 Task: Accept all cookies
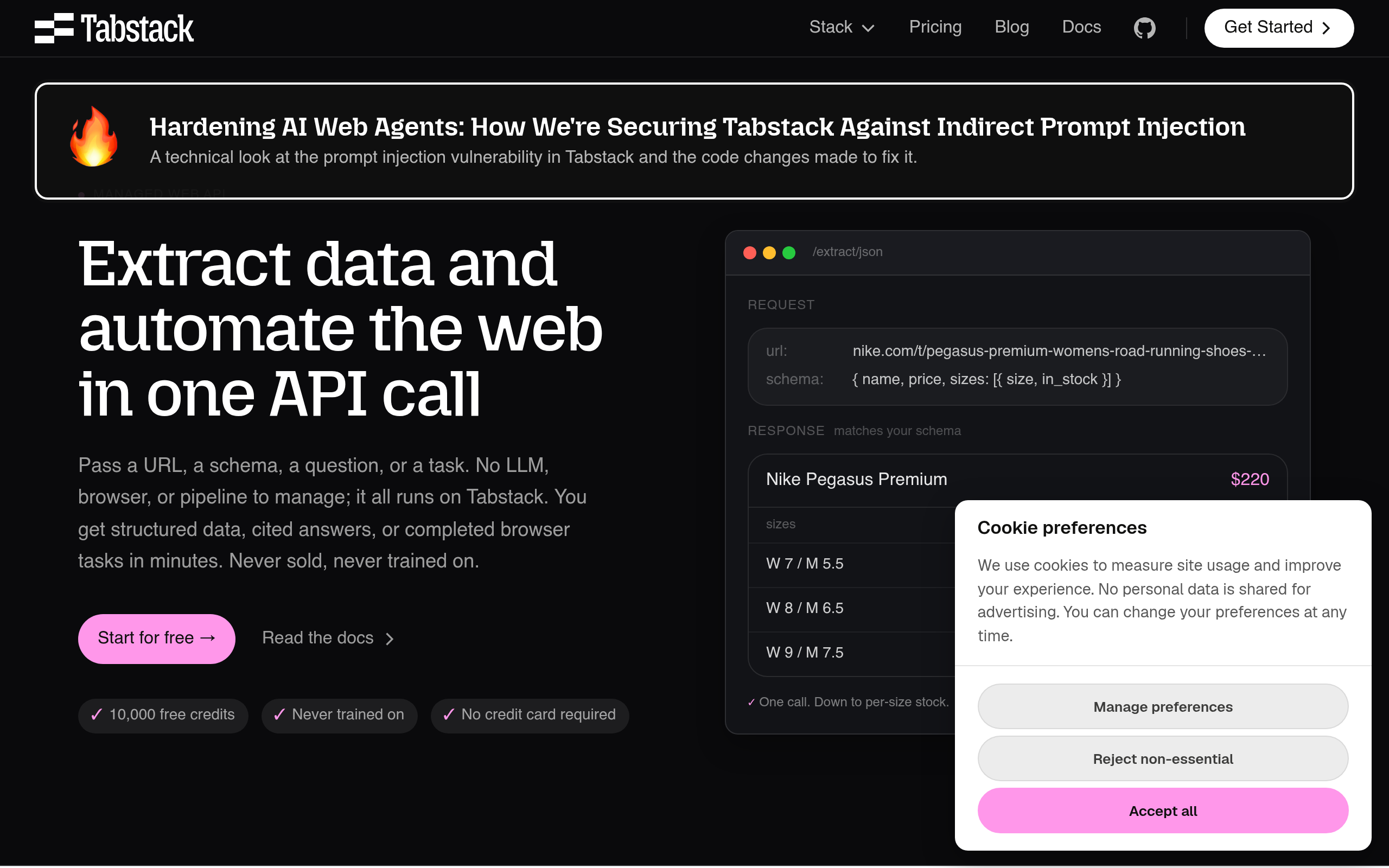(x=1163, y=810)
